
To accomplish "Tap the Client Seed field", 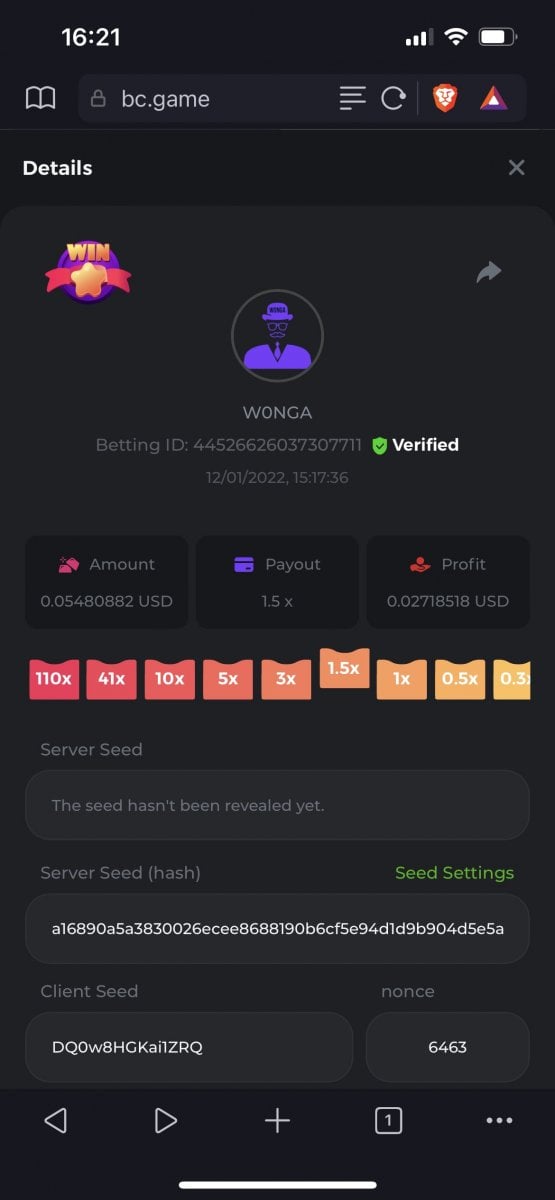I will pos(189,1047).
